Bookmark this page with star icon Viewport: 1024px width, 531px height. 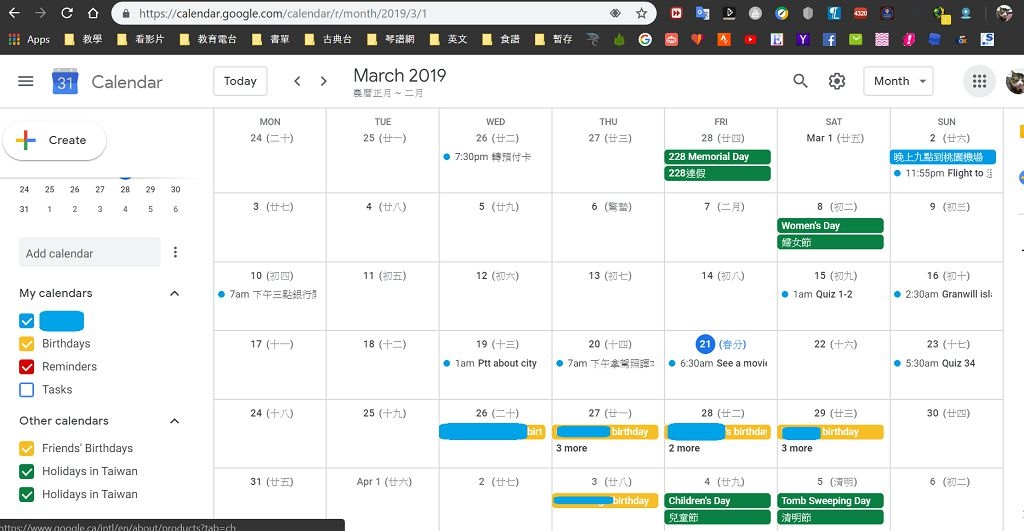(641, 13)
